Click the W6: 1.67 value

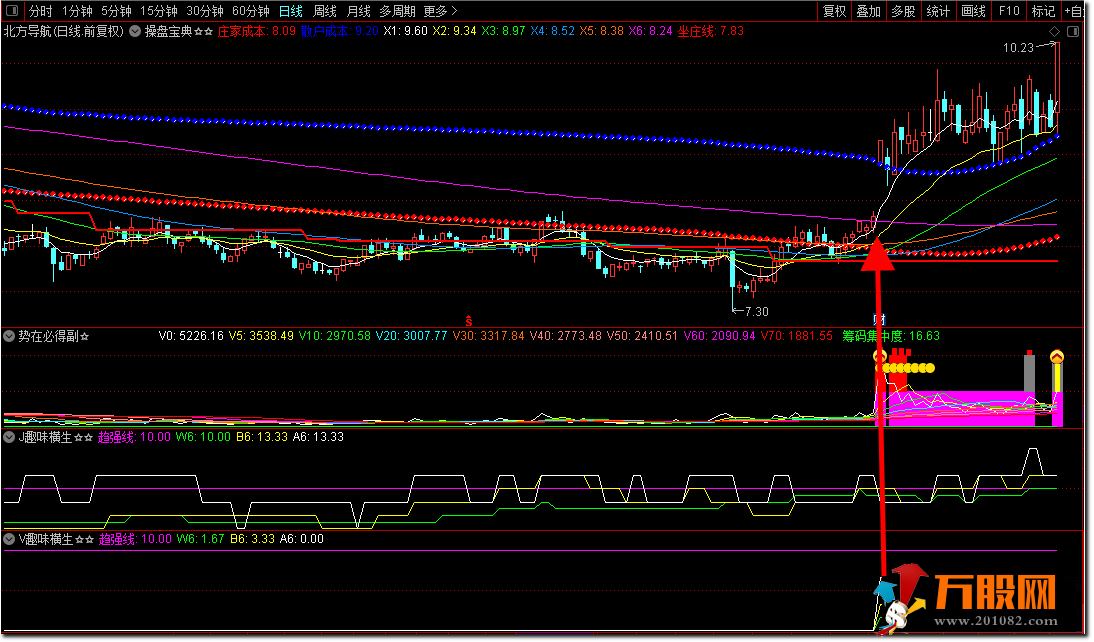[x=200, y=539]
